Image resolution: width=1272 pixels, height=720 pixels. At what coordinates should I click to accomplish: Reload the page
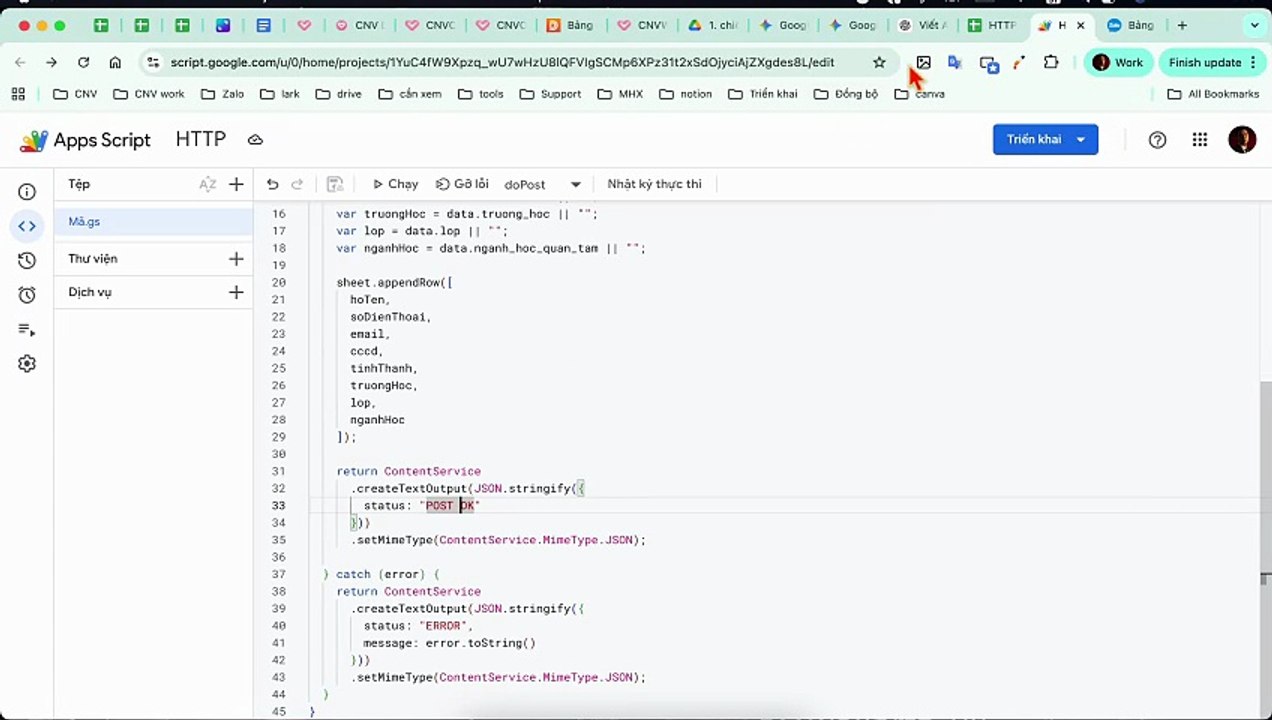(83, 62)
